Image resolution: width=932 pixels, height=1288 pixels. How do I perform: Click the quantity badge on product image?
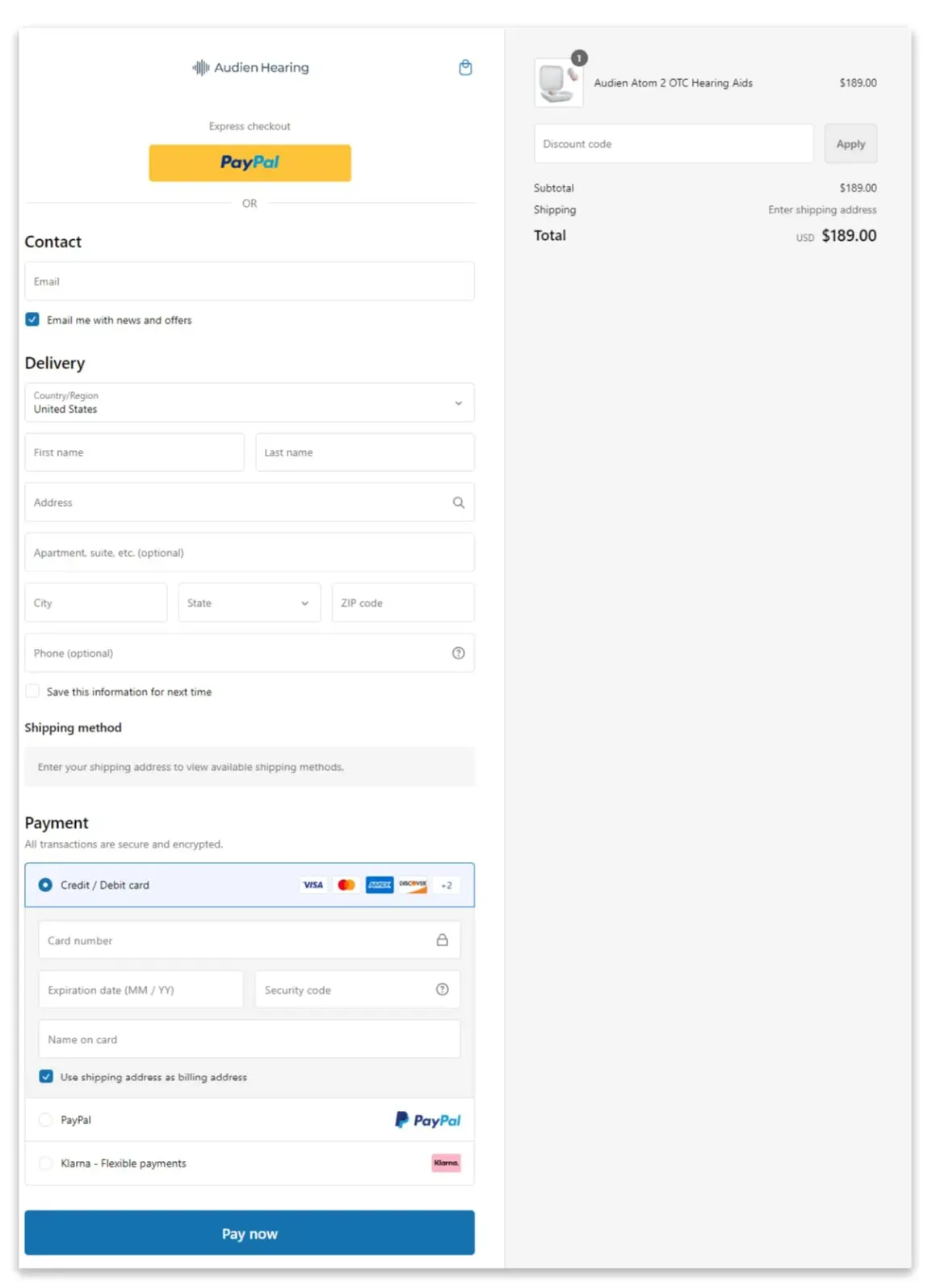[579, 58]
